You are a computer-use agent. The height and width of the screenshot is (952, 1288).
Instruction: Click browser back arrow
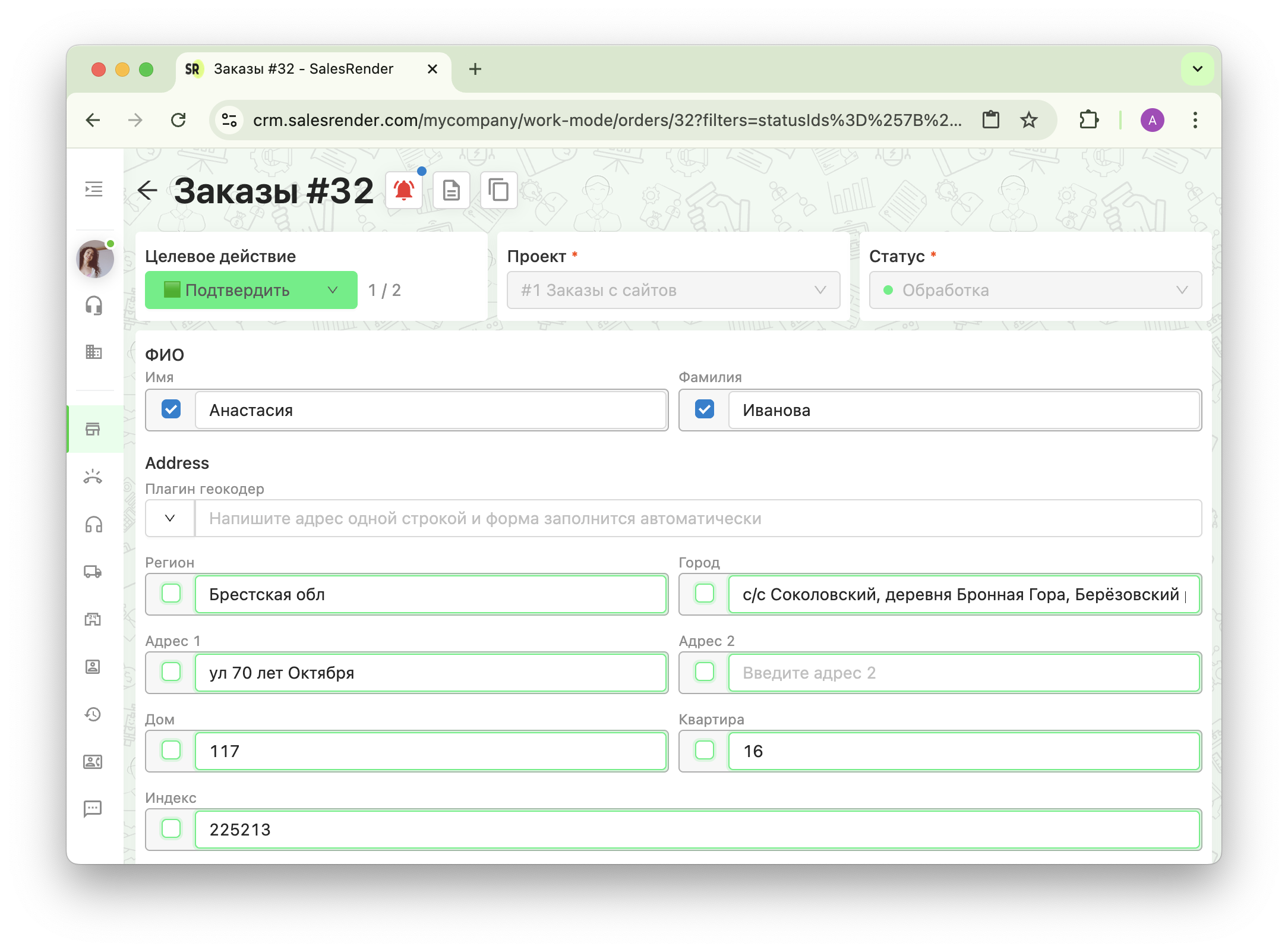coord(93,120)
